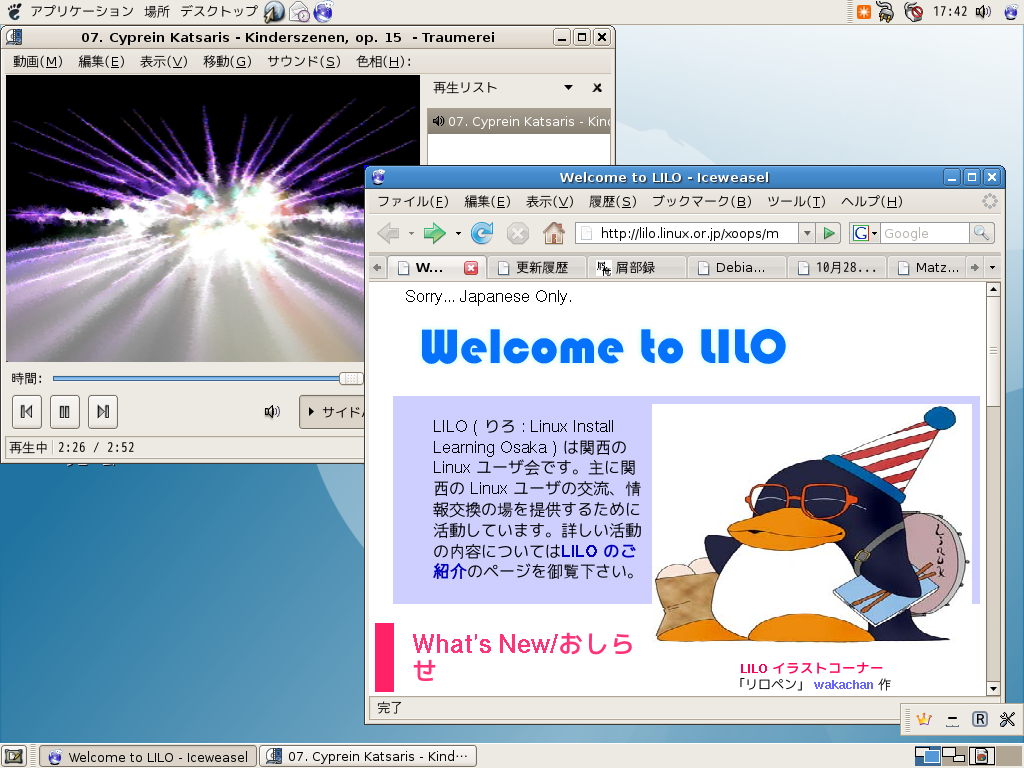
Task: Click the 17:42 clock in the top panel
Action: click(x=950, y=11)
